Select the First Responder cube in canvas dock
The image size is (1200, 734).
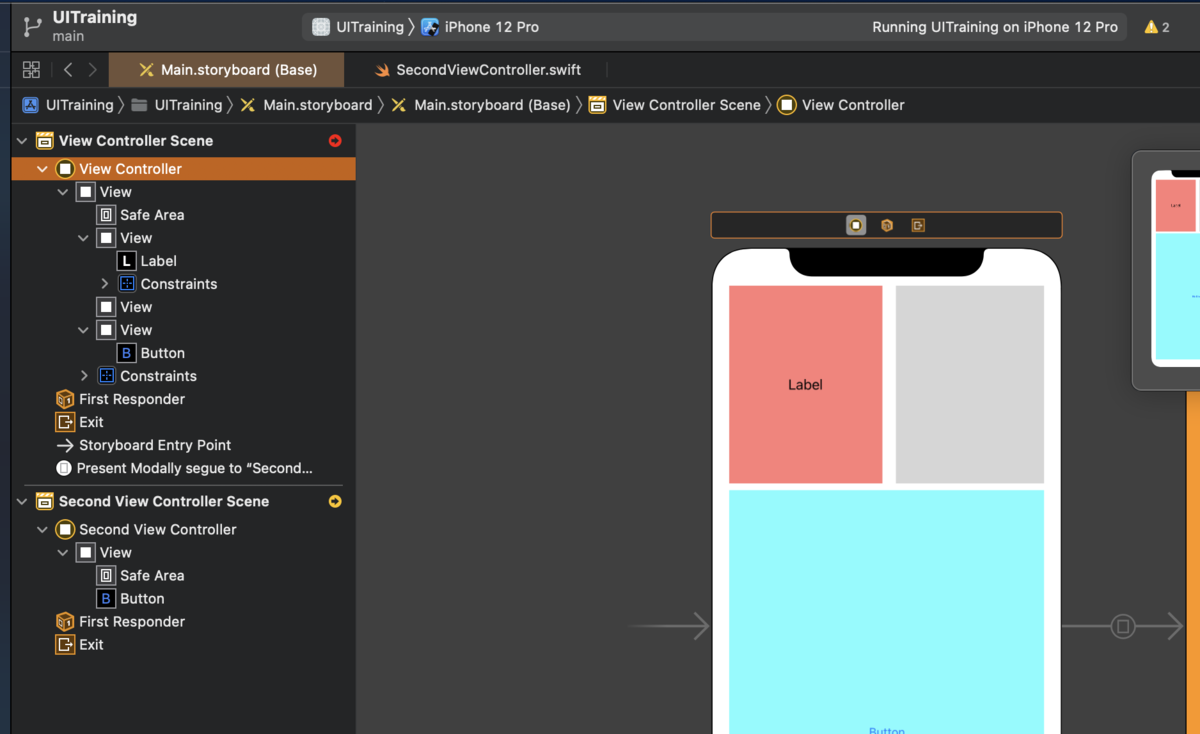pyautogui.click(x=887, y=225)
